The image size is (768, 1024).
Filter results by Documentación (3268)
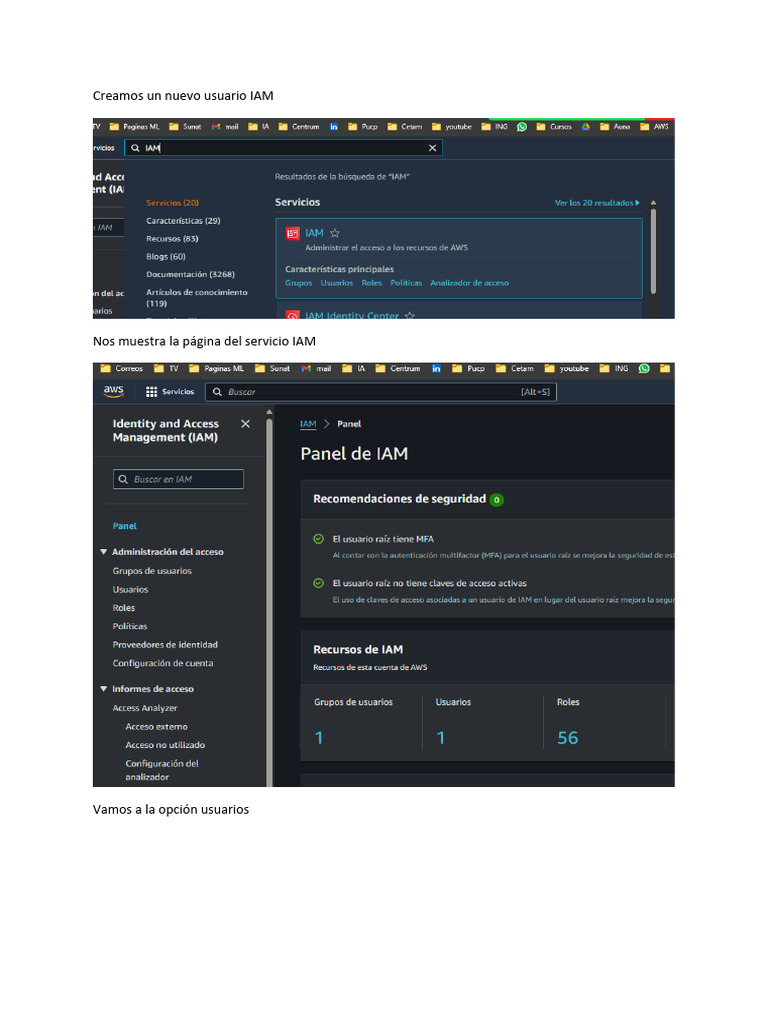(191, 274)
